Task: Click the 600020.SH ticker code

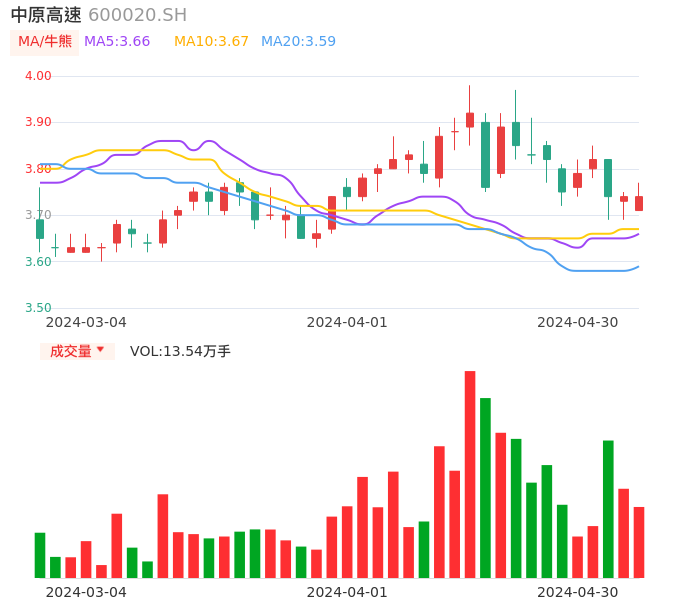Action: coord(137,15)
